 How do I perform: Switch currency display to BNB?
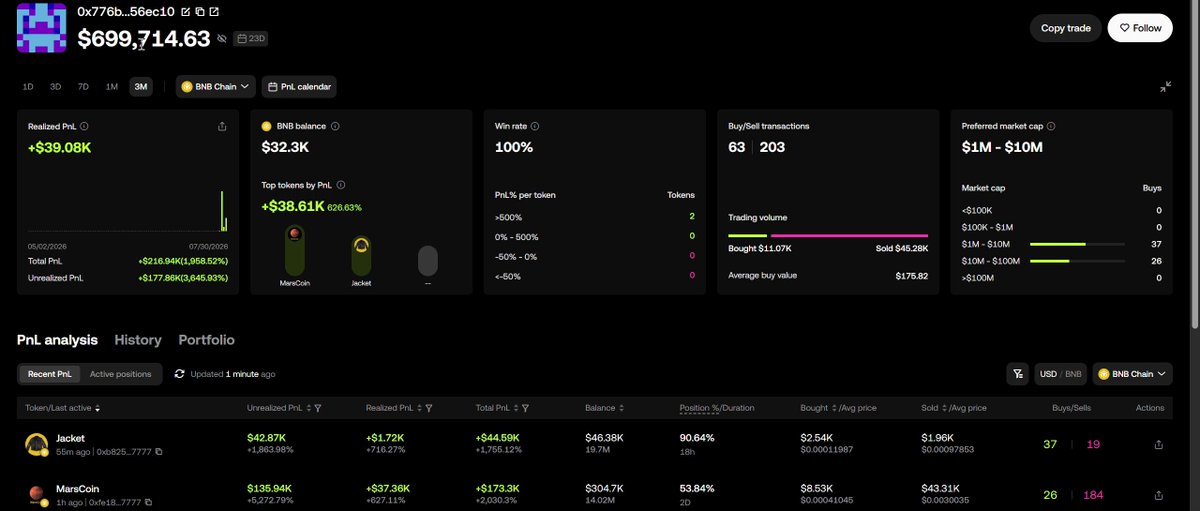point(1074,374)
